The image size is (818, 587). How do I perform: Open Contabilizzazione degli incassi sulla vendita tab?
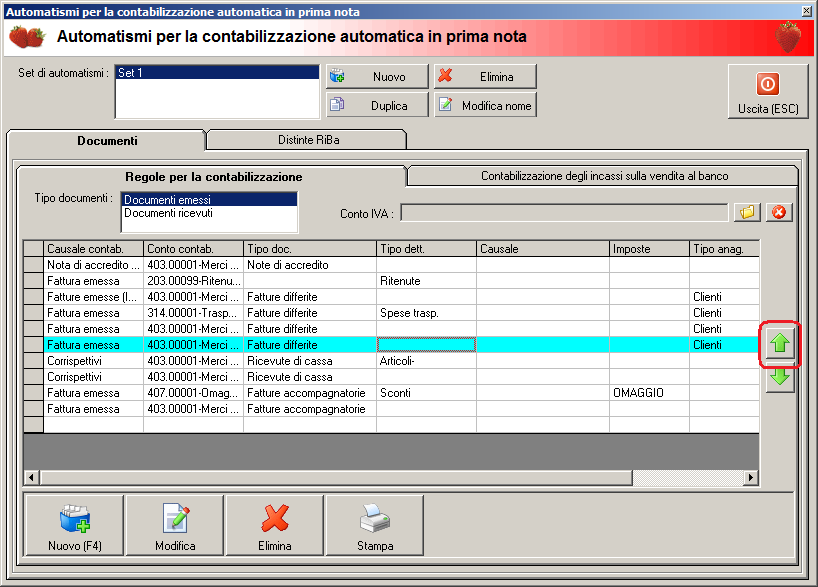pos(604,176)
